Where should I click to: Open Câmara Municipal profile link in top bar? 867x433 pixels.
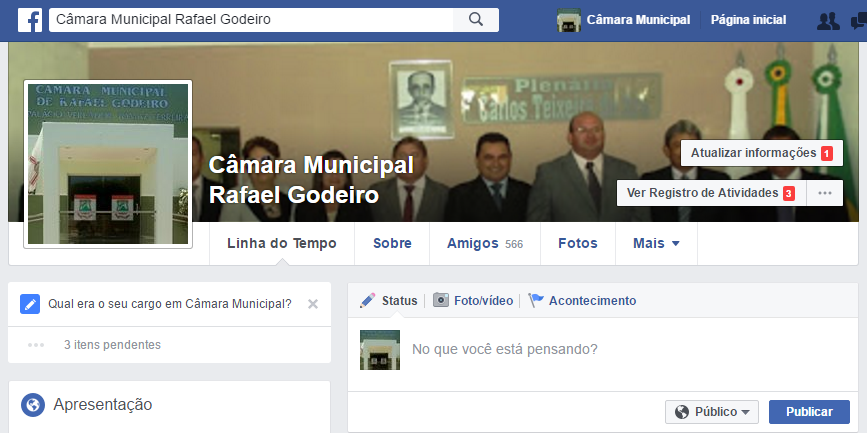pyautogui.click(x=638, y=20)
